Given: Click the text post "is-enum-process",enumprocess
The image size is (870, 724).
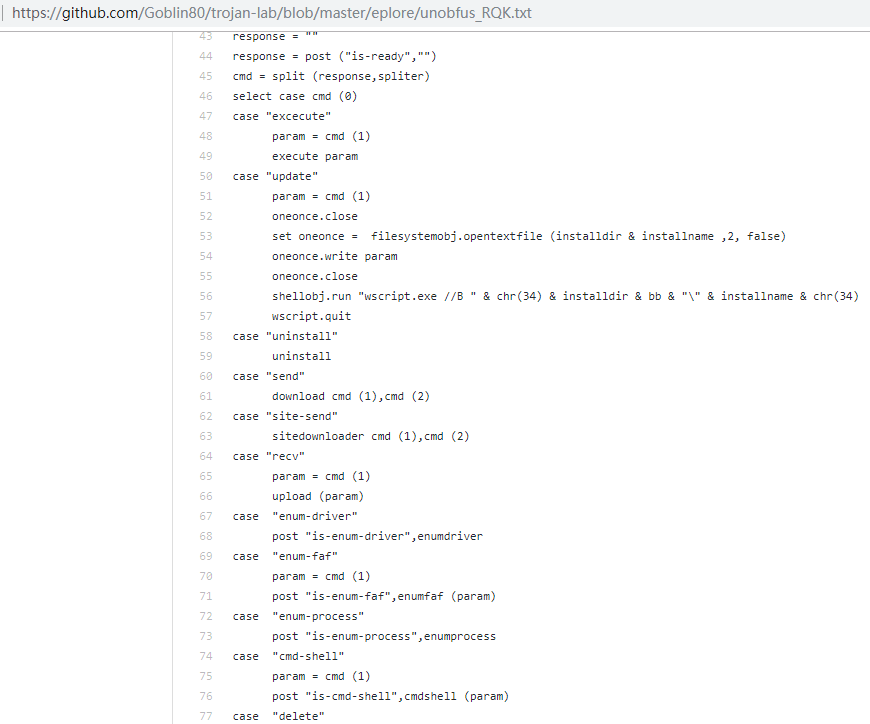Looking at the screenshot, I should point(384,636).
